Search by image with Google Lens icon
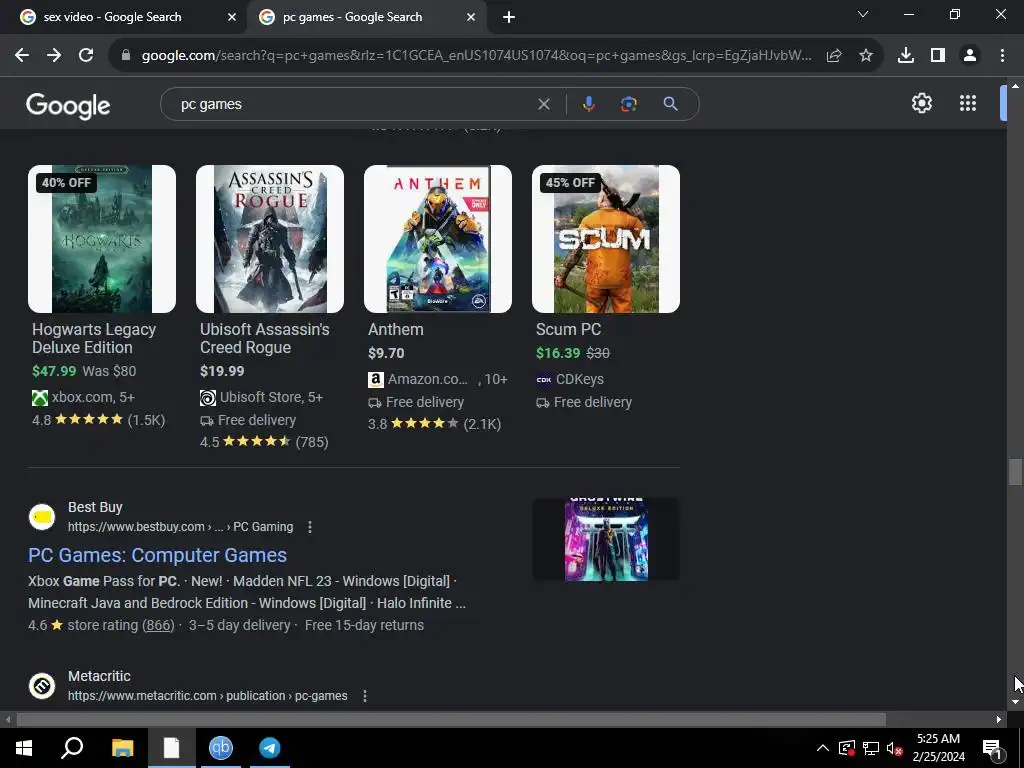The image size is (1024, 768). pos(629,104)
